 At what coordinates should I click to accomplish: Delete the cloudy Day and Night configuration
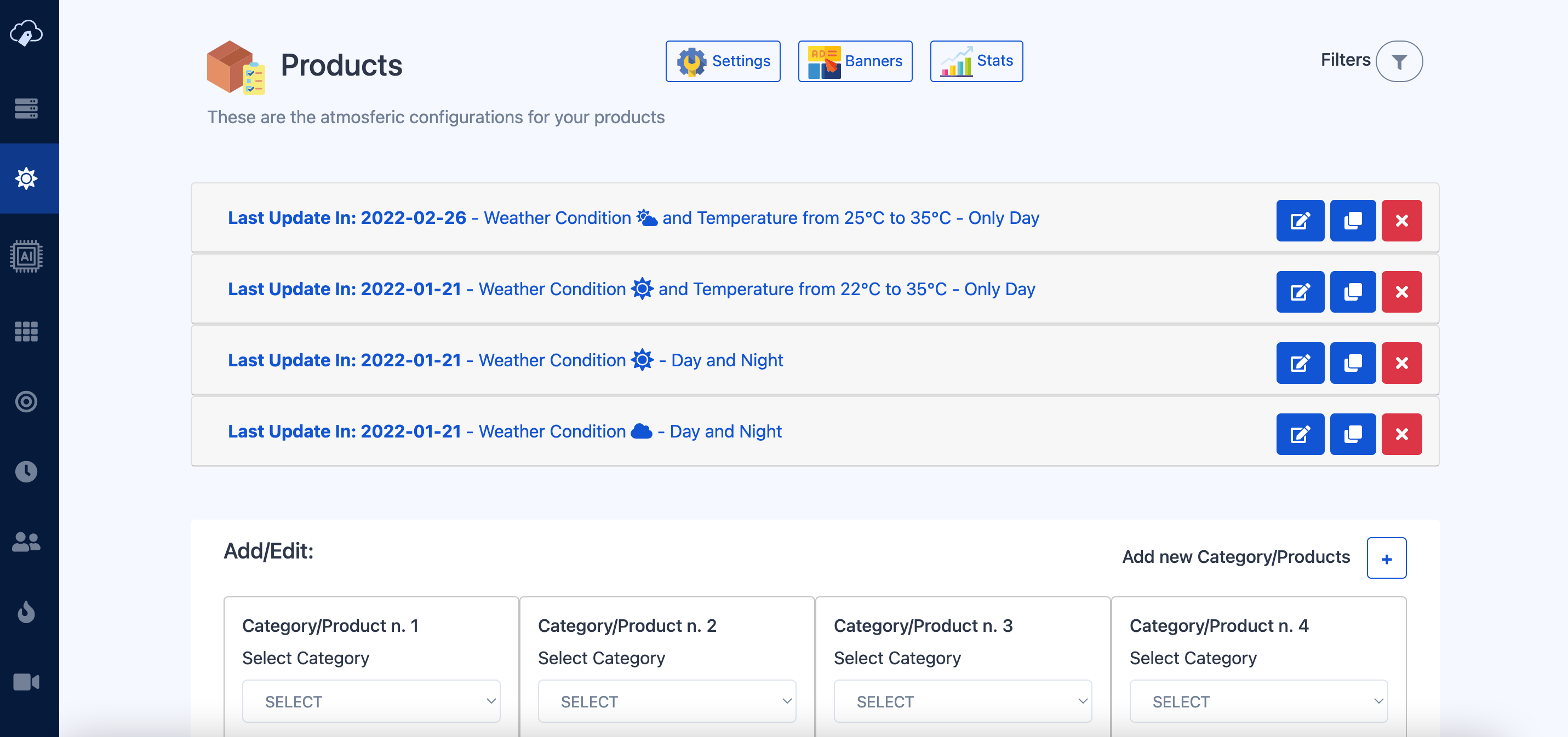tap(1401, 434)
